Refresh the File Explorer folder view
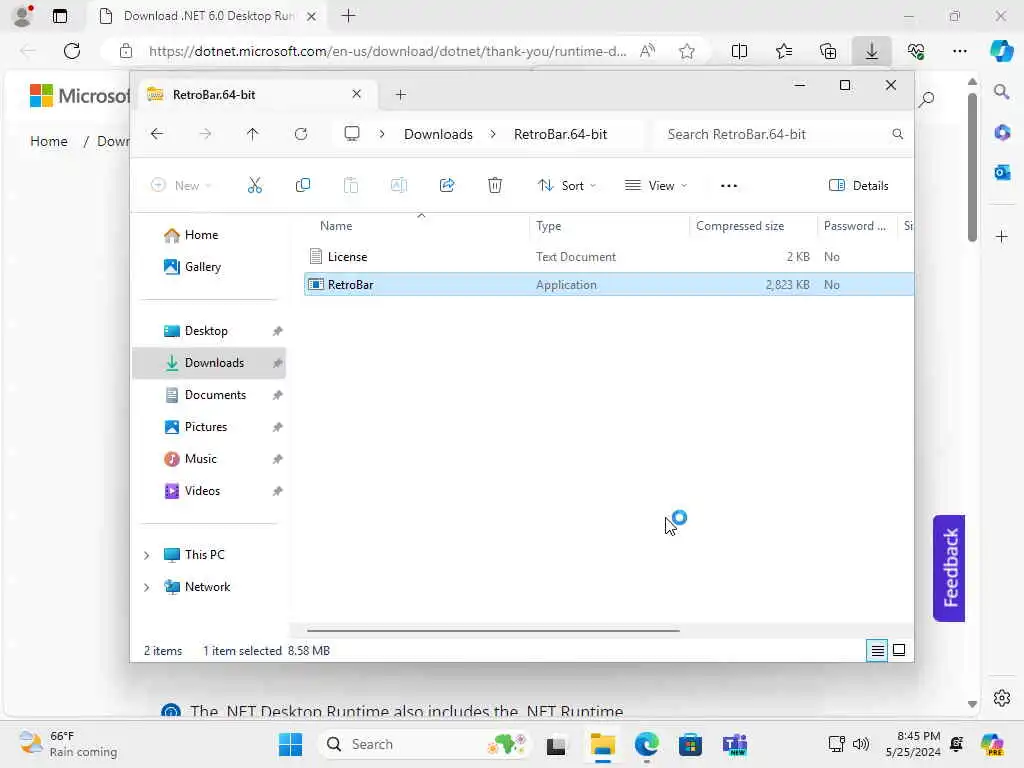The image size is (1024, 768). pos(301,134)
